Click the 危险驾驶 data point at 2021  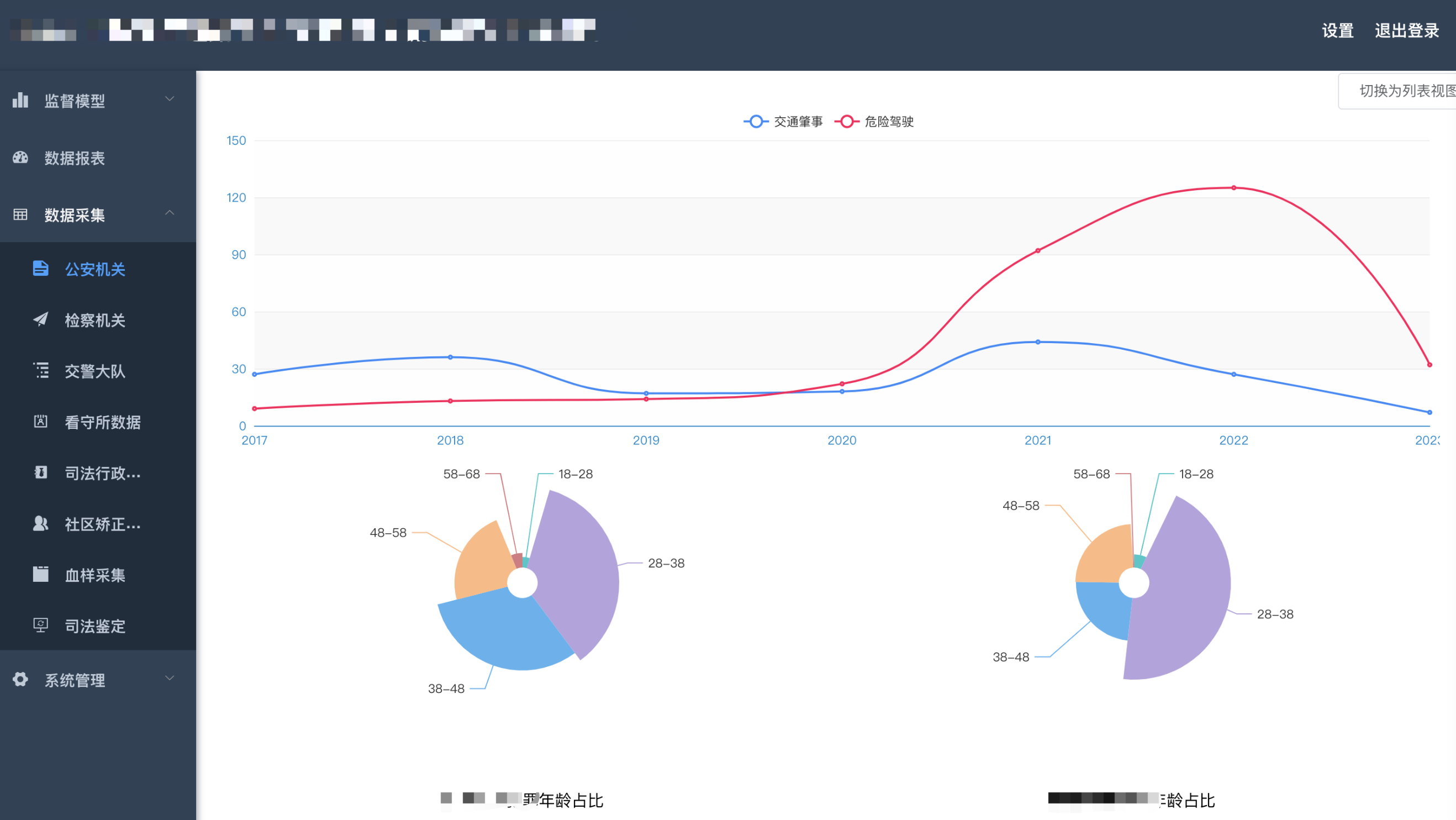click(1038, 250)
